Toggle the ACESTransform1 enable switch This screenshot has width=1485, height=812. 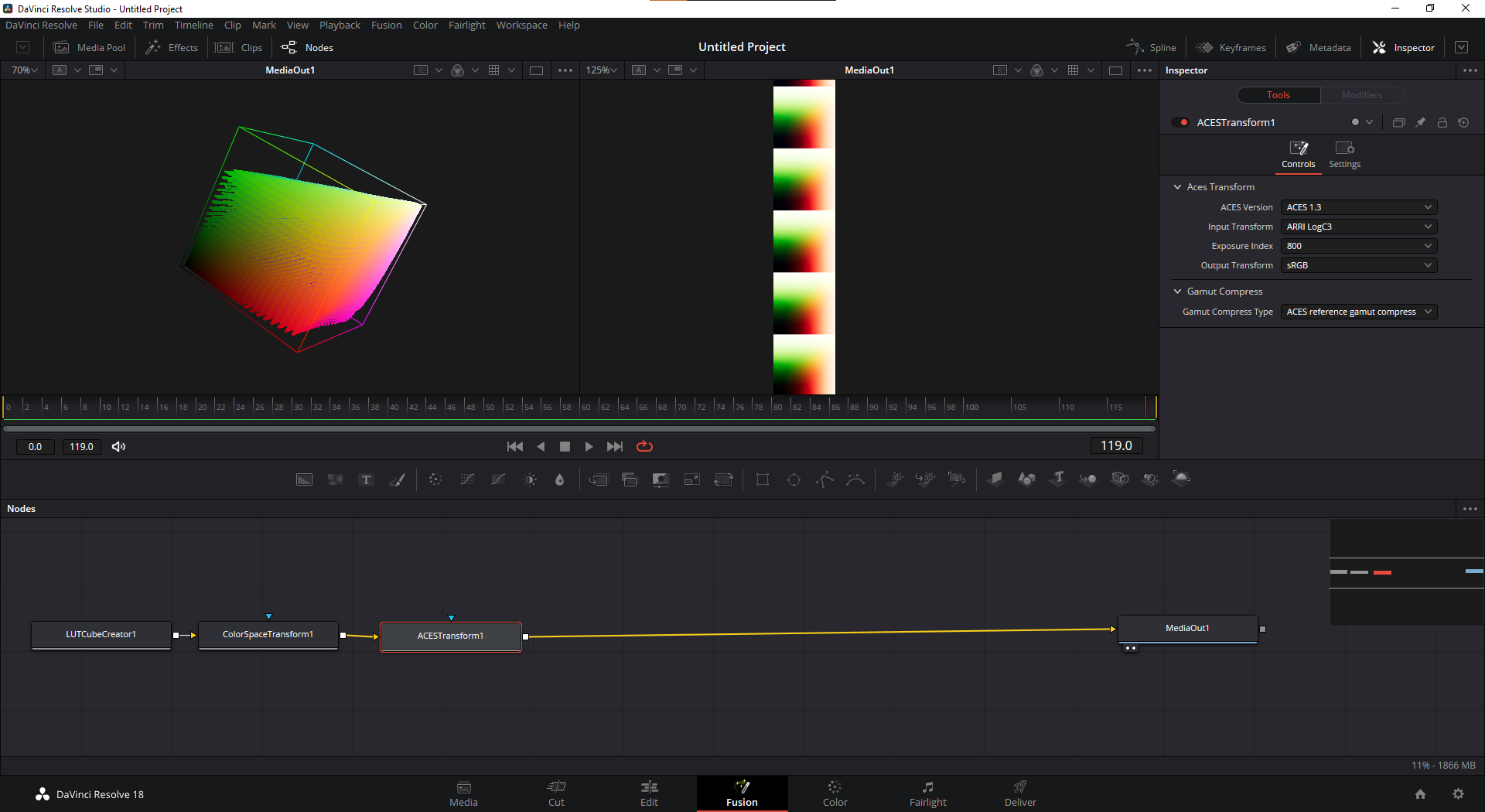pos(1180,123)
